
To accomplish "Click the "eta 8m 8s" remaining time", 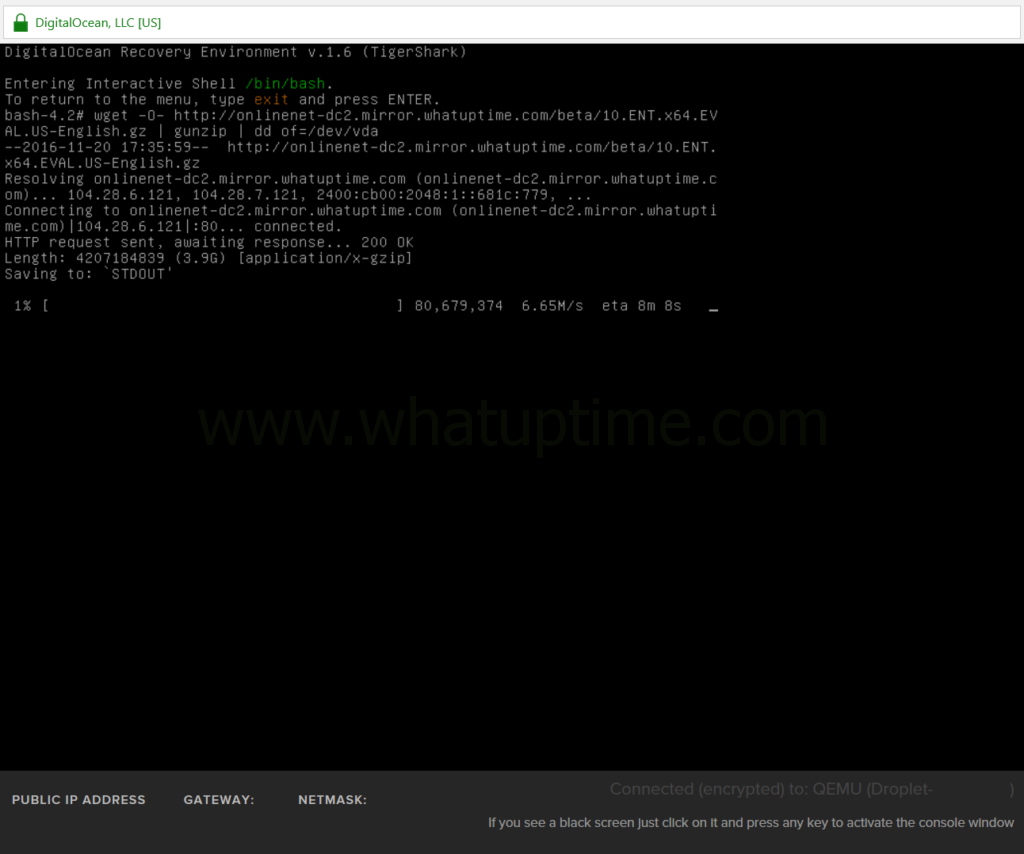I will 641,306.
